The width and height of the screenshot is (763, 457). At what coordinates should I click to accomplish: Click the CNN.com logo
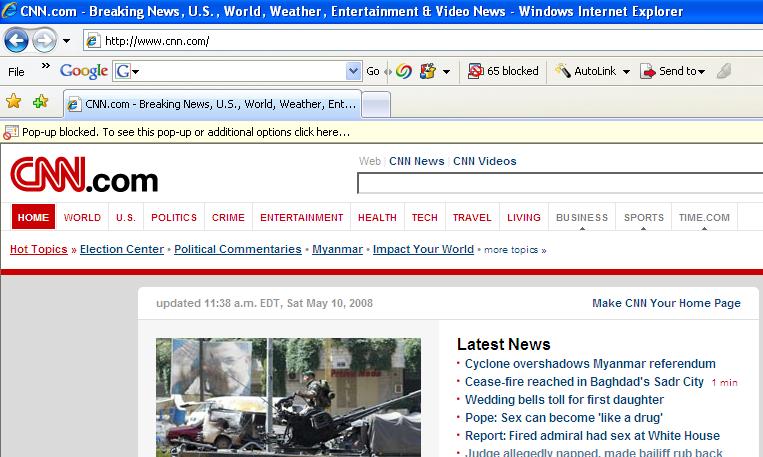click(84, 175)
